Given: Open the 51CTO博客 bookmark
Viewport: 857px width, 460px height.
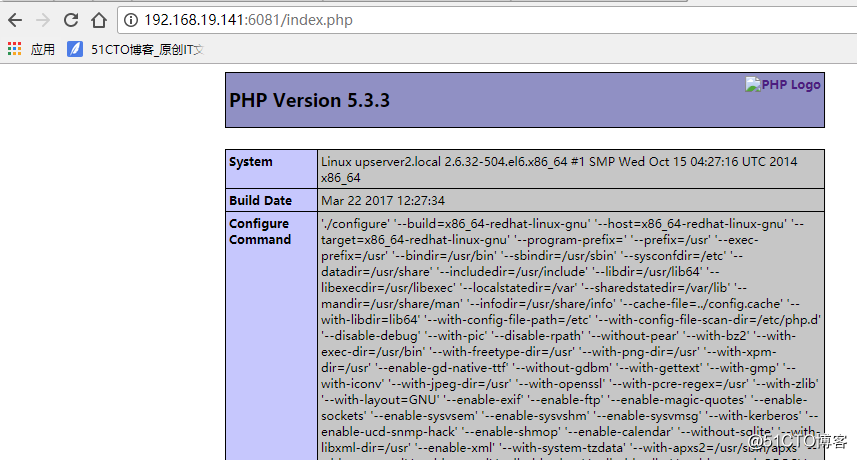Looking at the screenshot, I should 147,50.
